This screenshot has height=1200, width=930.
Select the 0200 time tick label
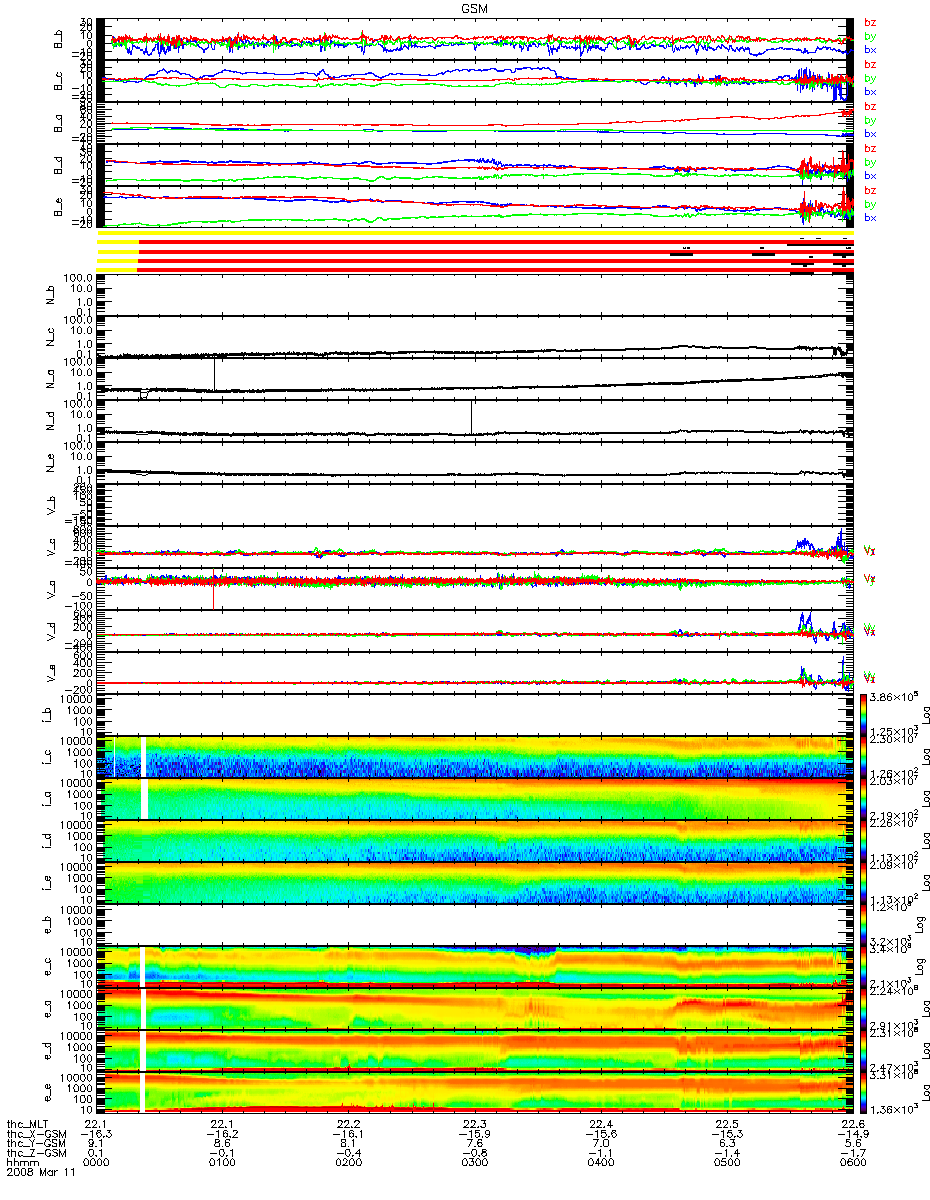(348, 1163)
